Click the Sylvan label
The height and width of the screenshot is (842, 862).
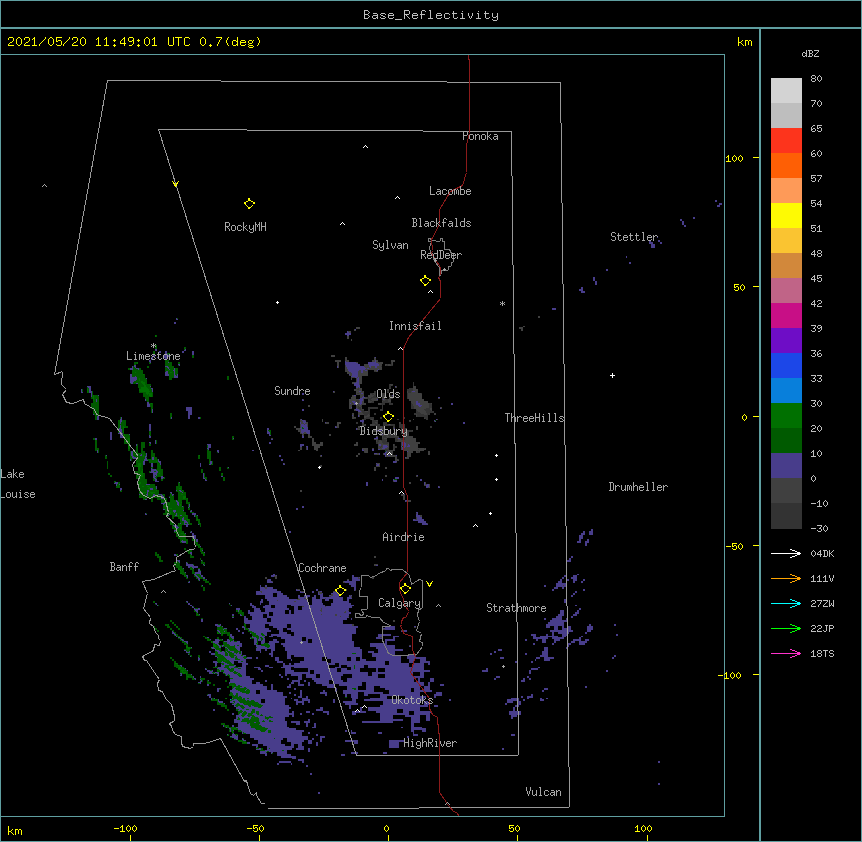(x=390, y=245)
